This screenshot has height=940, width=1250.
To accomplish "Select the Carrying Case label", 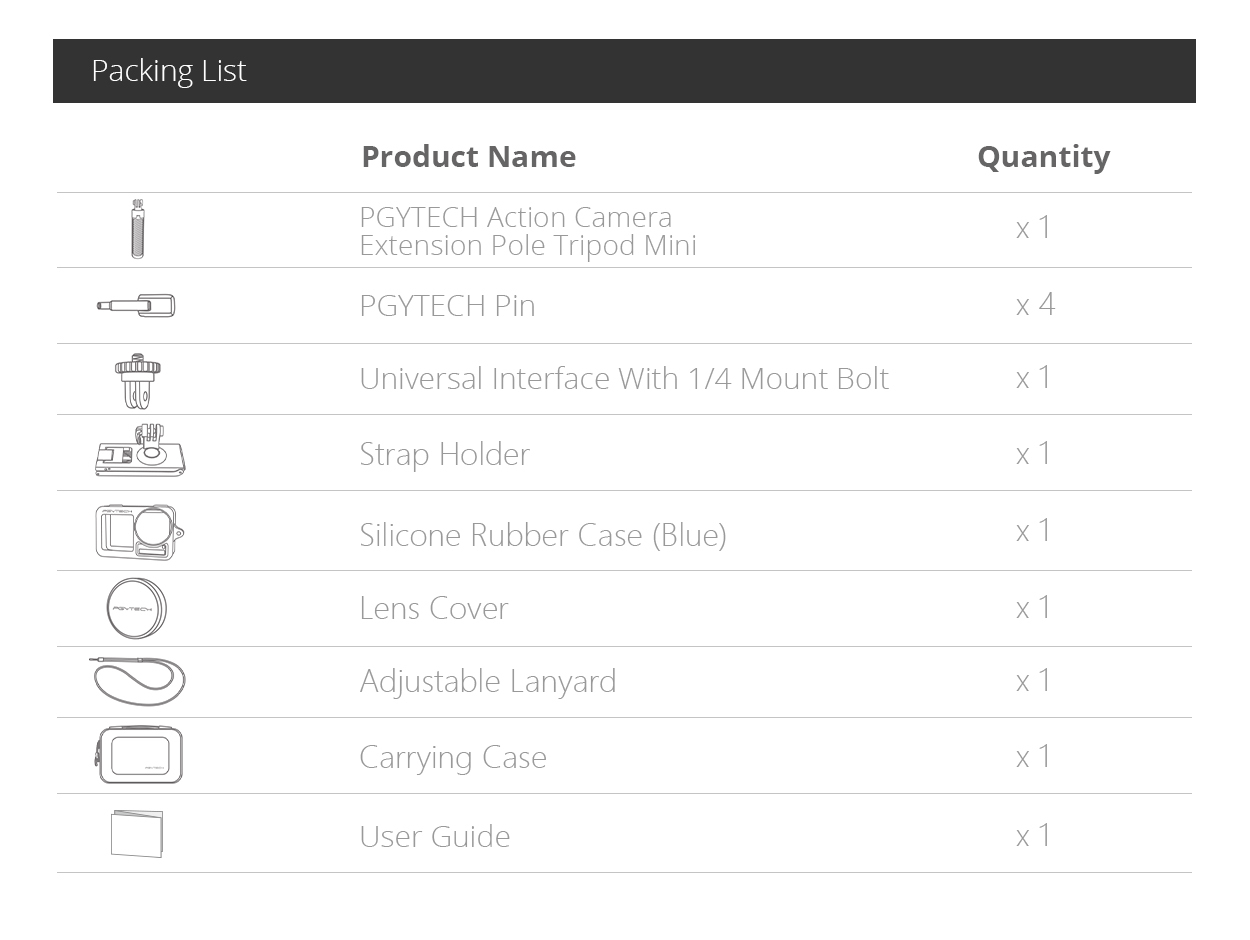I will tap(453, 757).
